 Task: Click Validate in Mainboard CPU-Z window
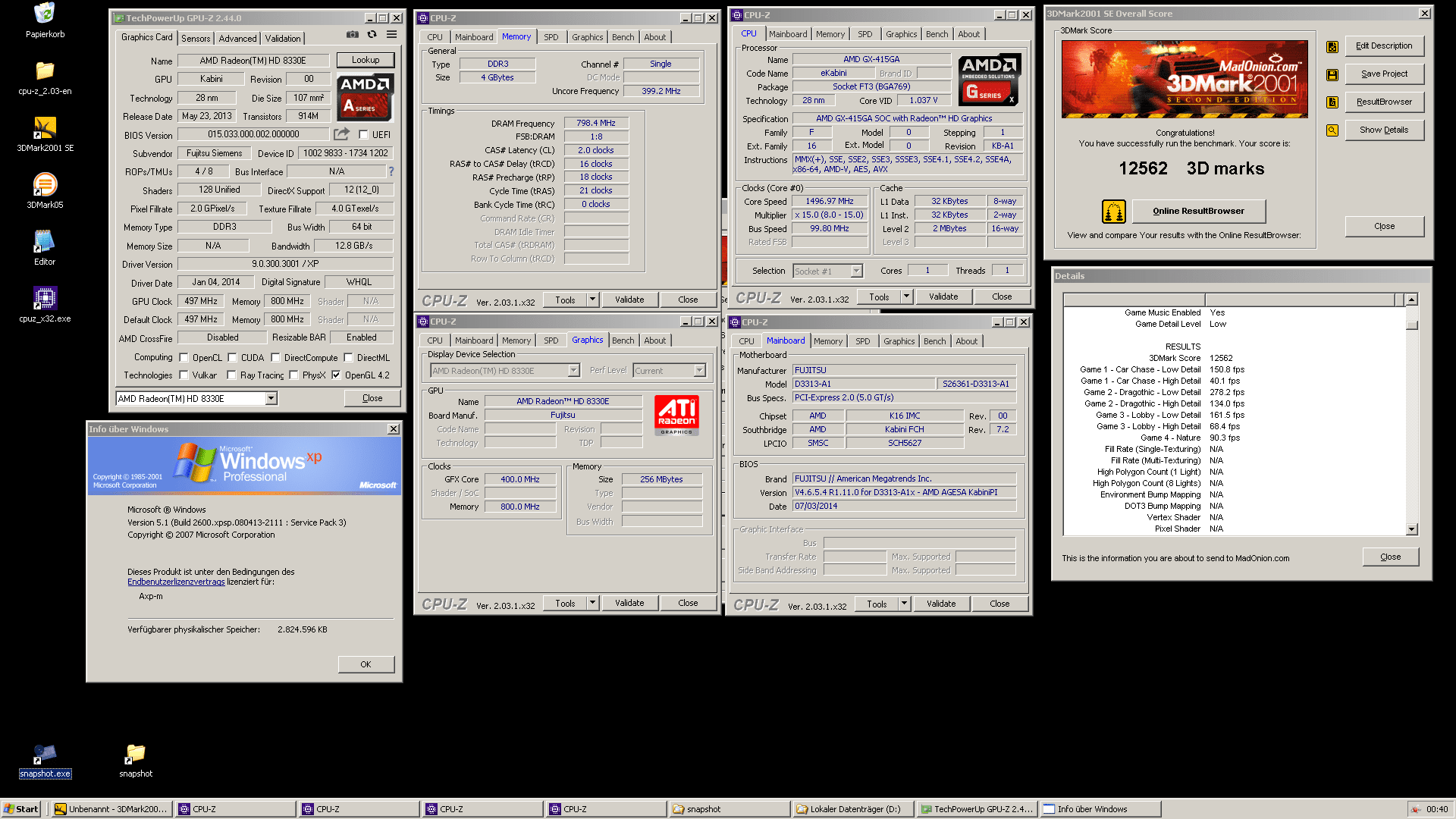tap(941, 604)
